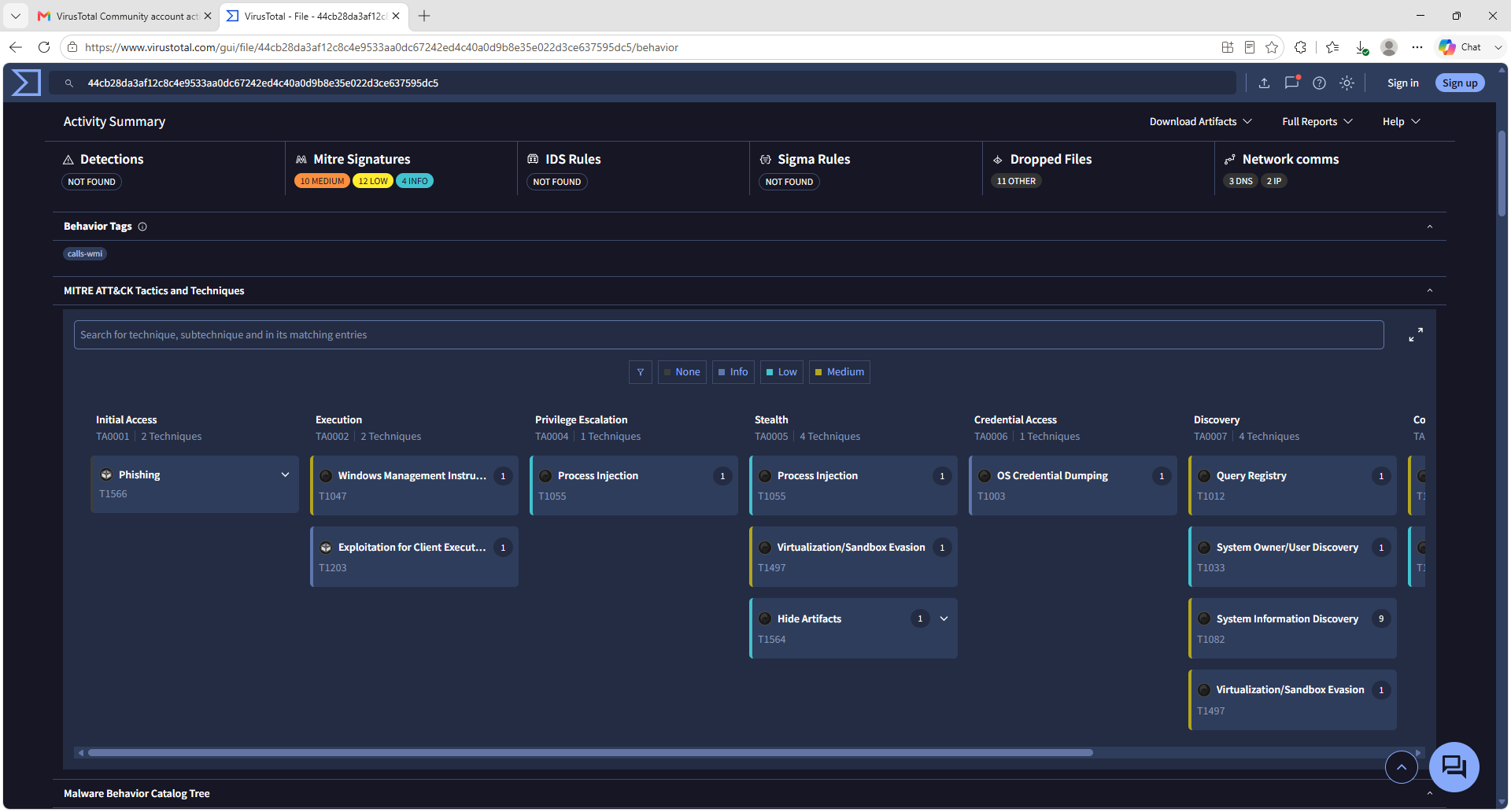Open browser settings ellipsis menu

click(x=1417, y=47)
